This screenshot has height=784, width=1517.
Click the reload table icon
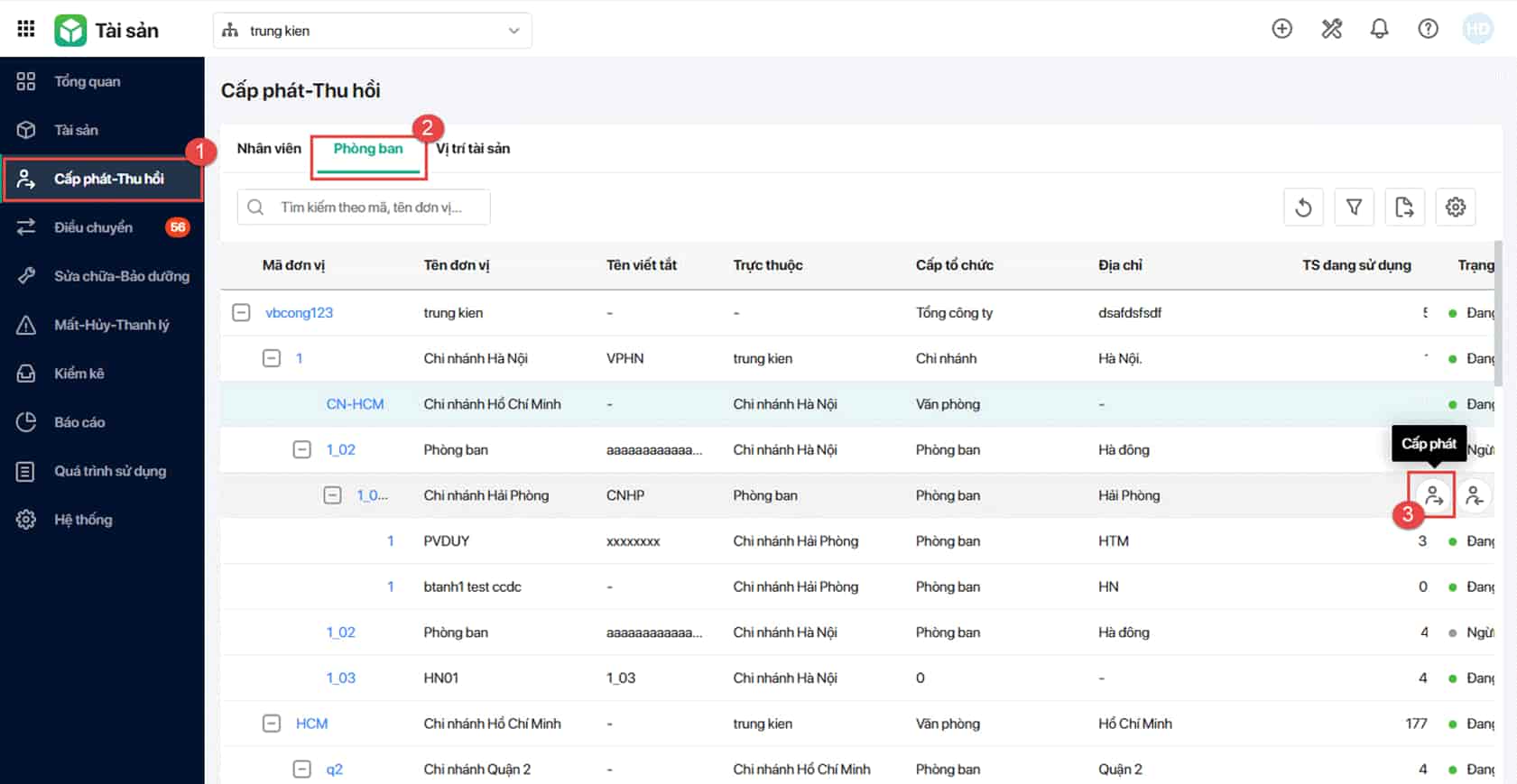click(1303, 208)
